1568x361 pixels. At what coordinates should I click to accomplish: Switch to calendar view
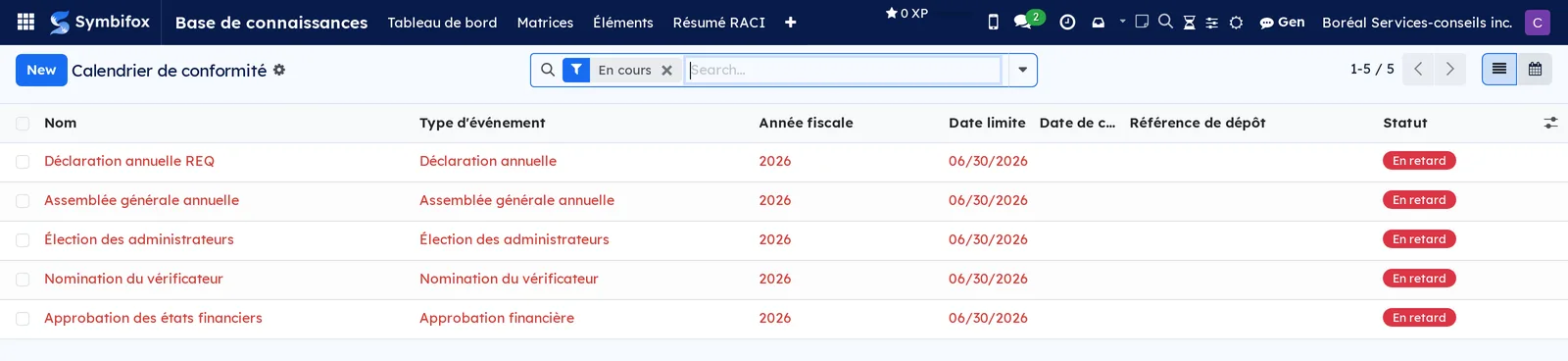point(1535,70)
